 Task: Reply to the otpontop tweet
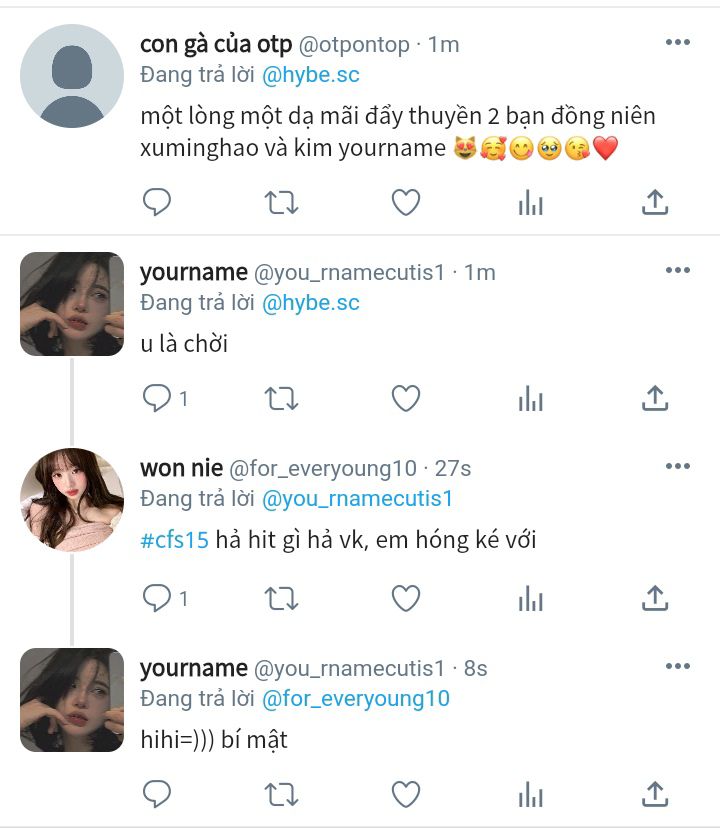coord(157,202)
